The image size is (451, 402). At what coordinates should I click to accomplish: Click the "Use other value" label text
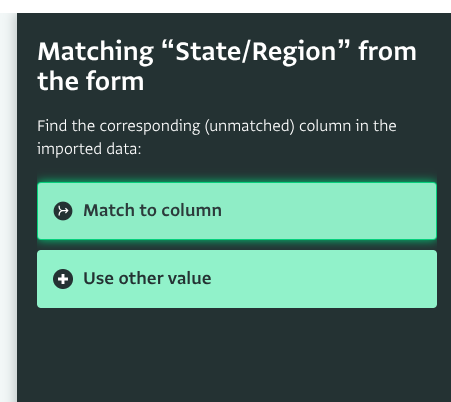pos(147,278)
